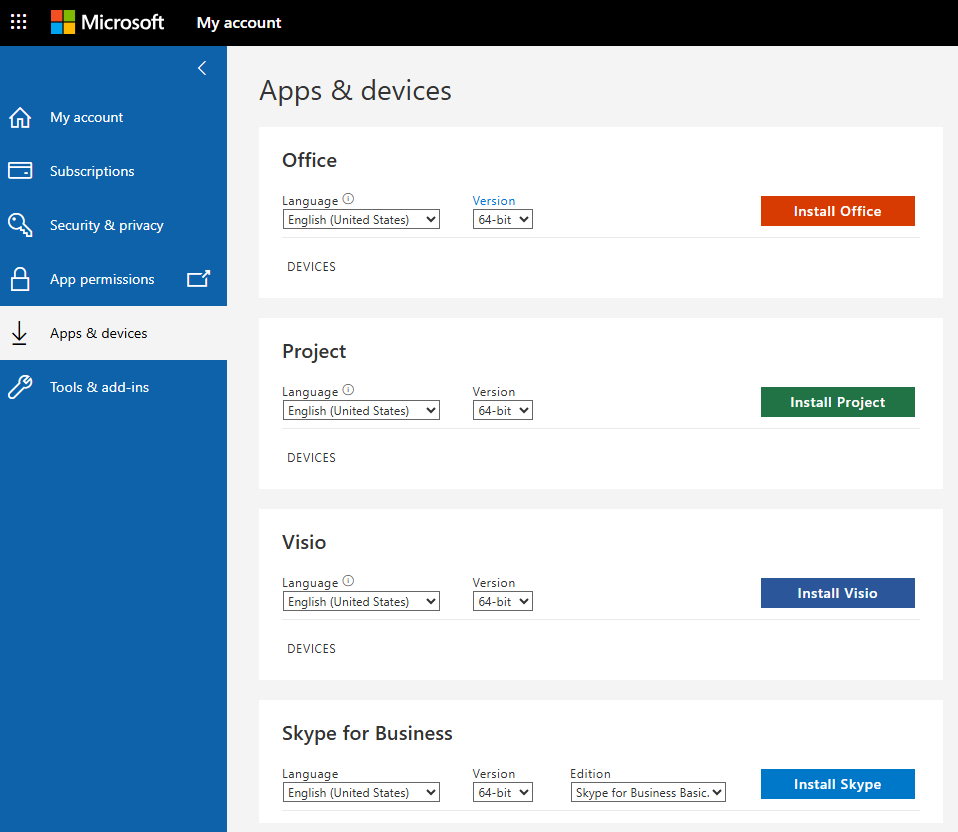
Task: Open the Skype for Business Edition dropdown
Action: [x=648, y=792]
